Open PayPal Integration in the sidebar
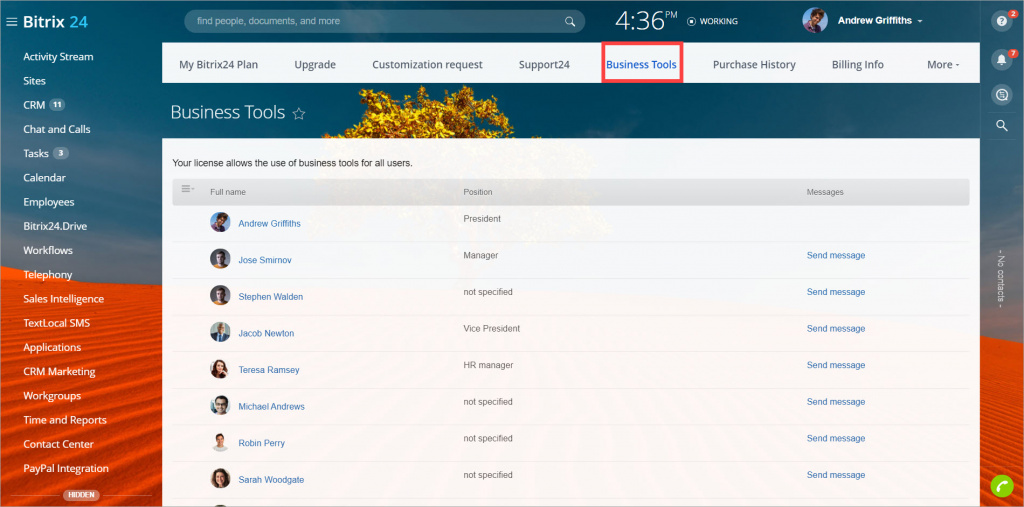Image resolution: width=1024 pixels, height=507 pixels. (x=66, y=468)
